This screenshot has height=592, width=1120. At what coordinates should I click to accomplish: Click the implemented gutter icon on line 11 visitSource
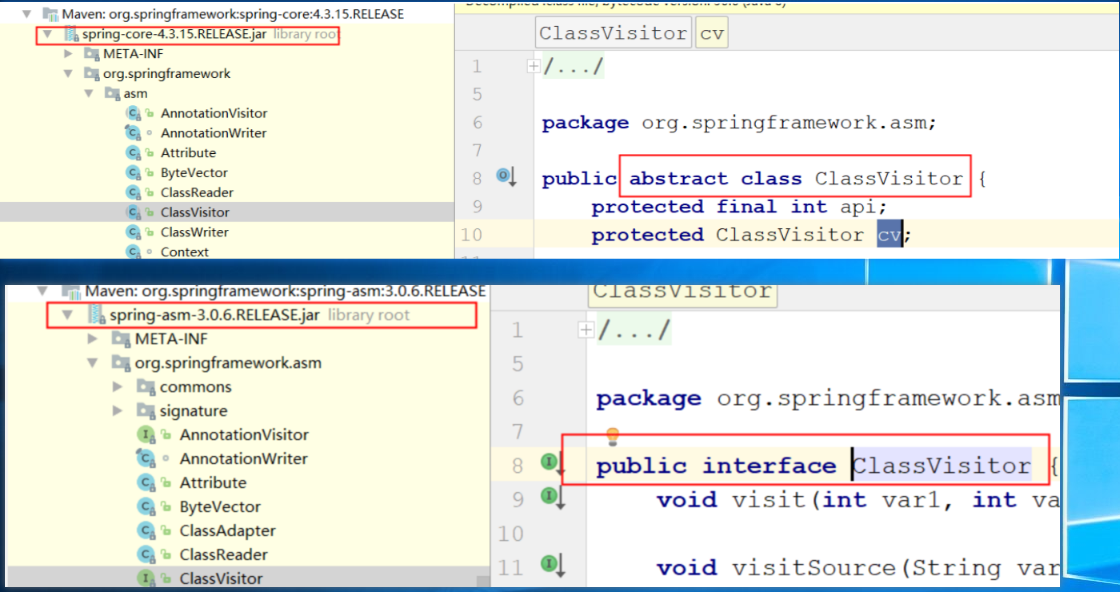point(553,566)
